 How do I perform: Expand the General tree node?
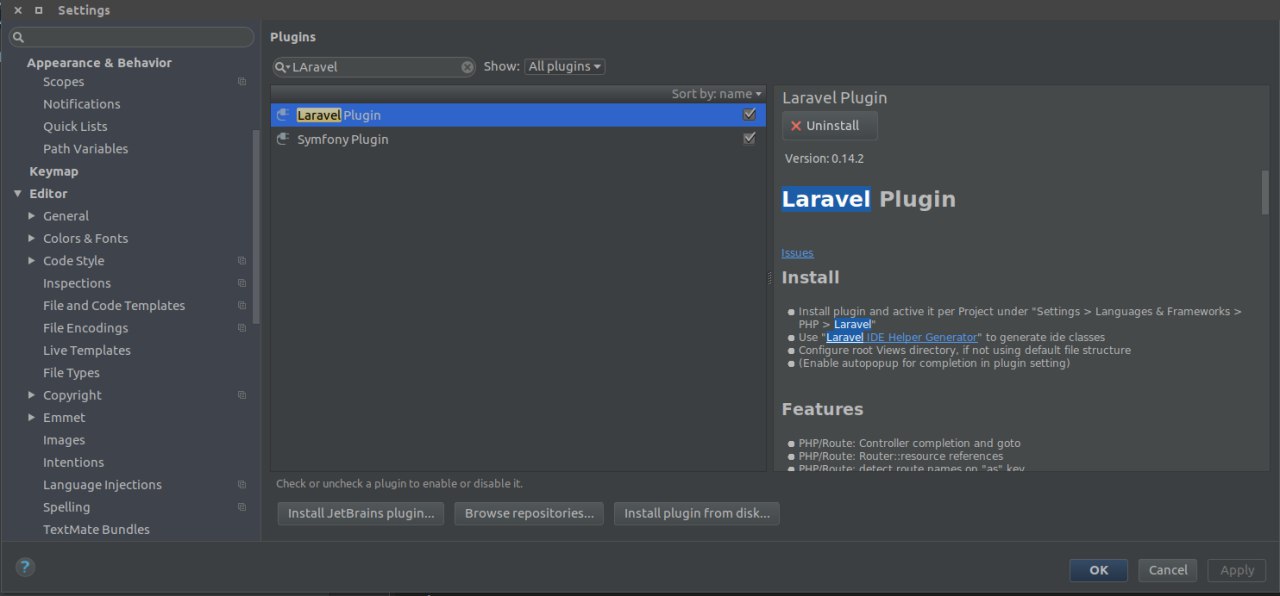[32, 216]
